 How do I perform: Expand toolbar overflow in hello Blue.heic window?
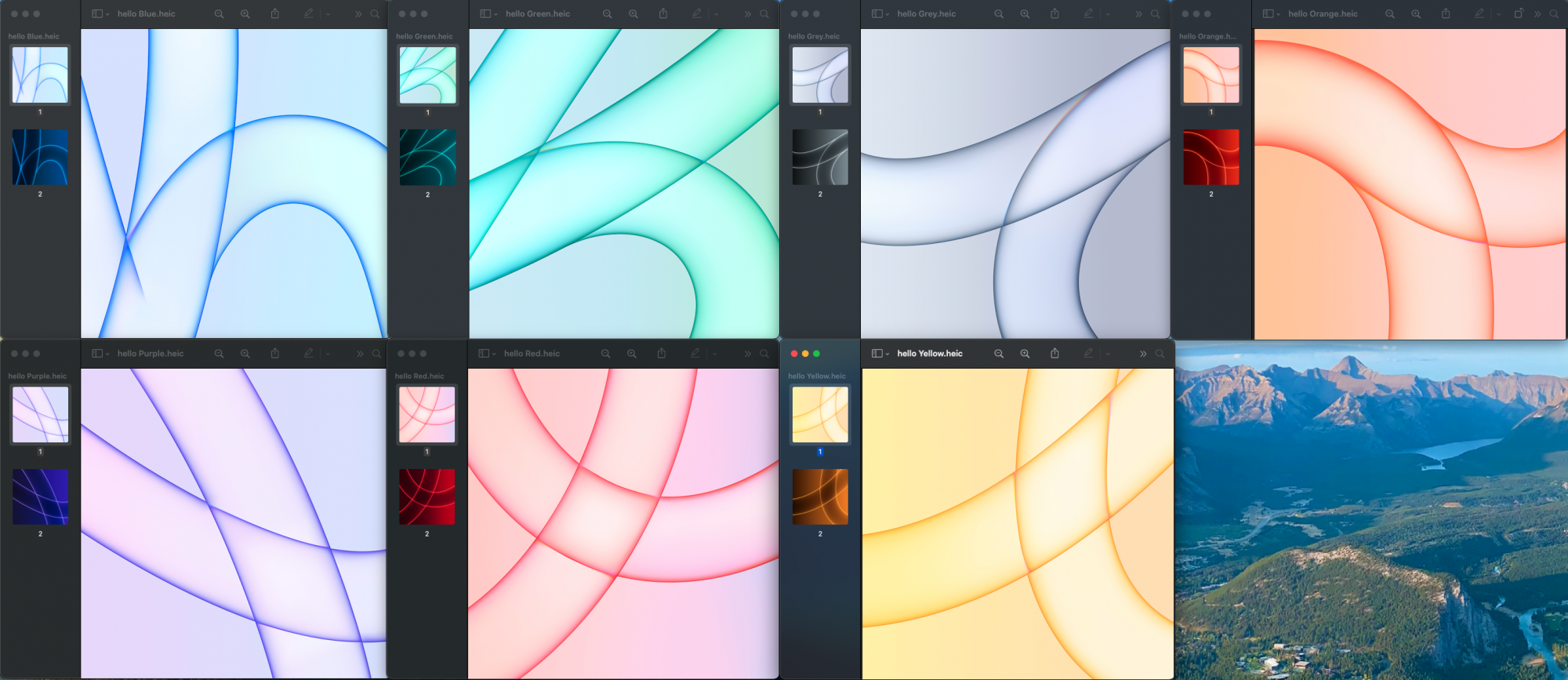358,14
